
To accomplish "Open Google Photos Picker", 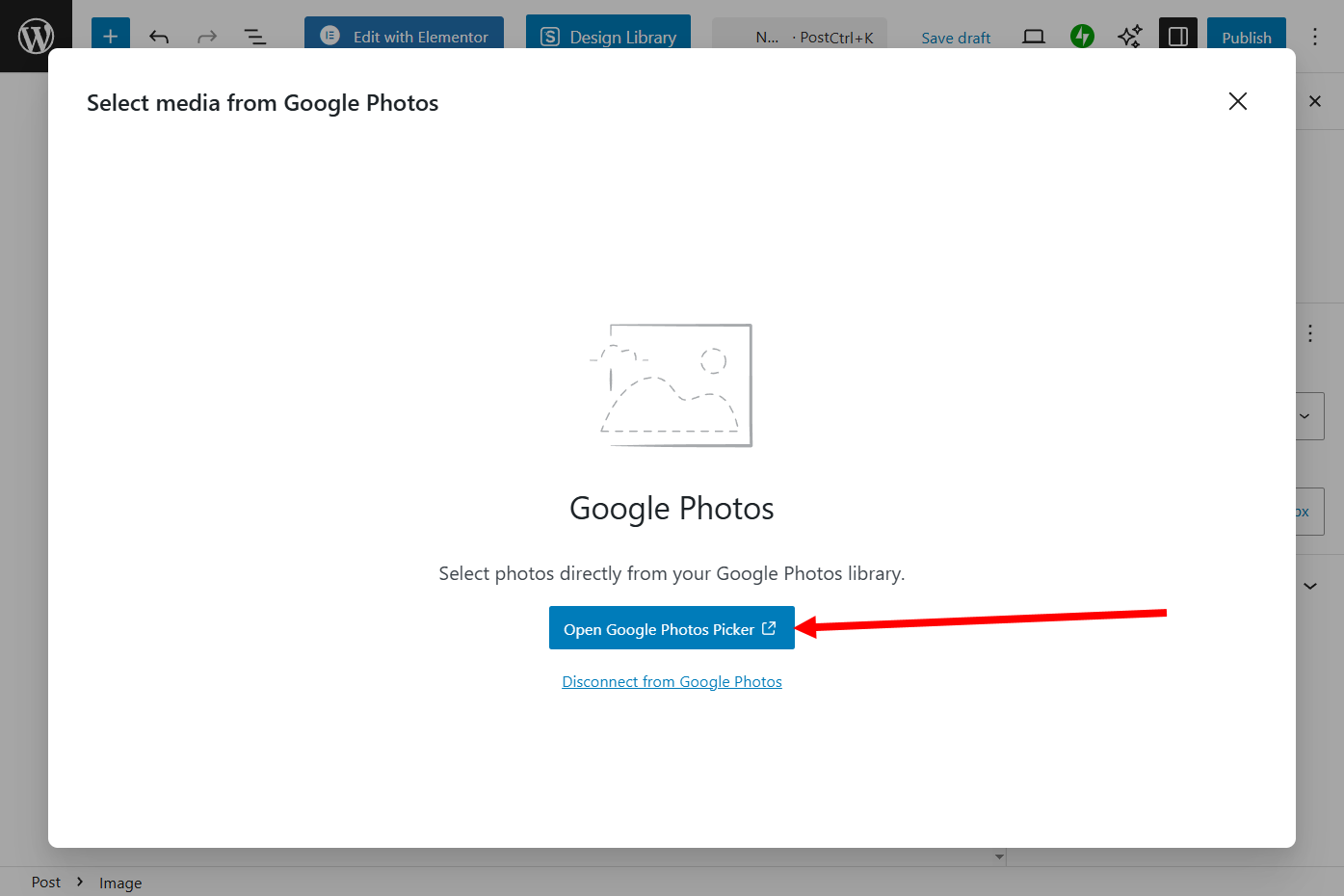I will point(672,628).
